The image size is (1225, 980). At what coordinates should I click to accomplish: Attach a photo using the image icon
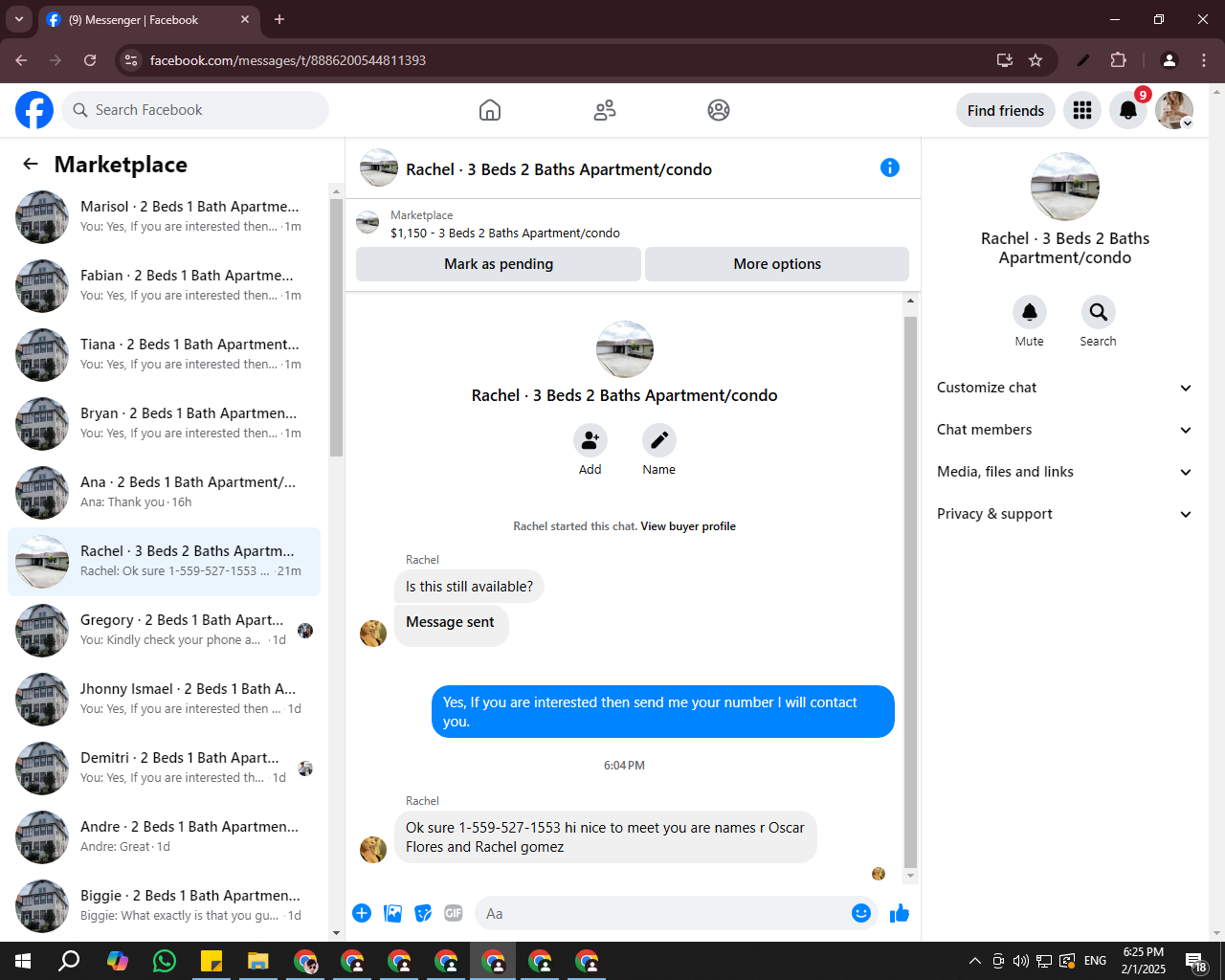[392, 913]
